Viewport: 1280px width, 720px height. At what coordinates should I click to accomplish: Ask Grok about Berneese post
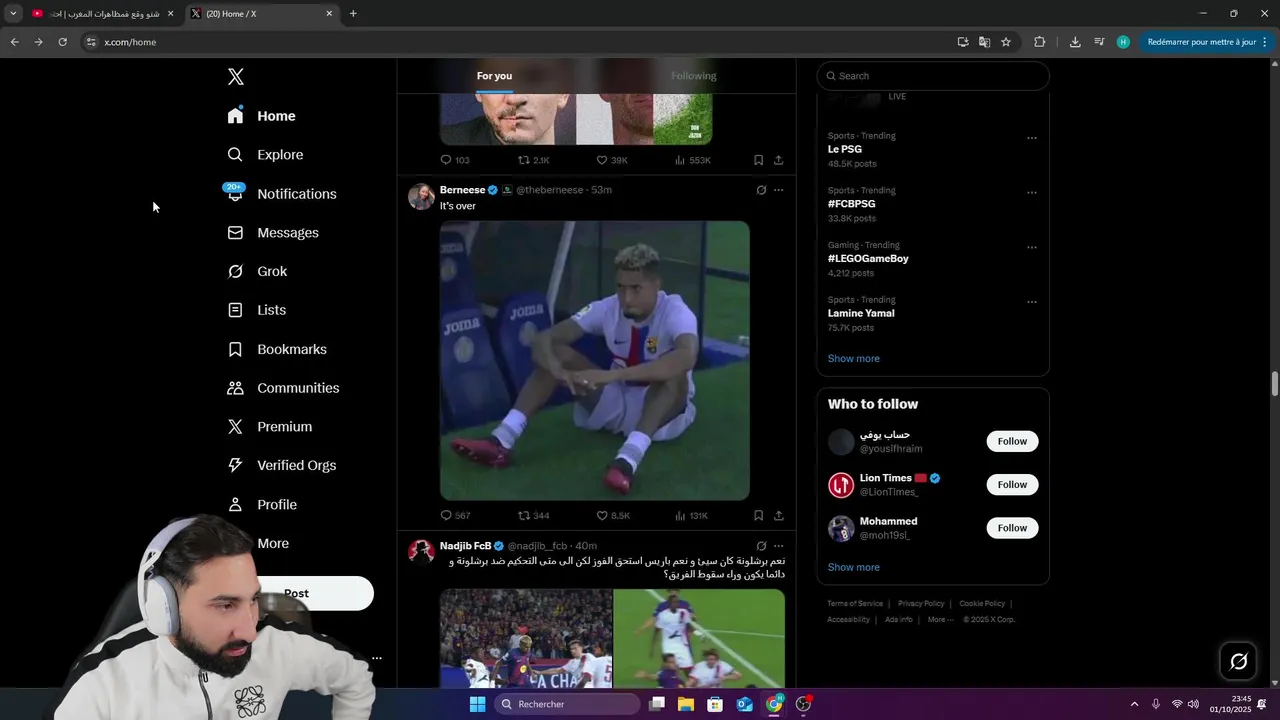(761, 190)
